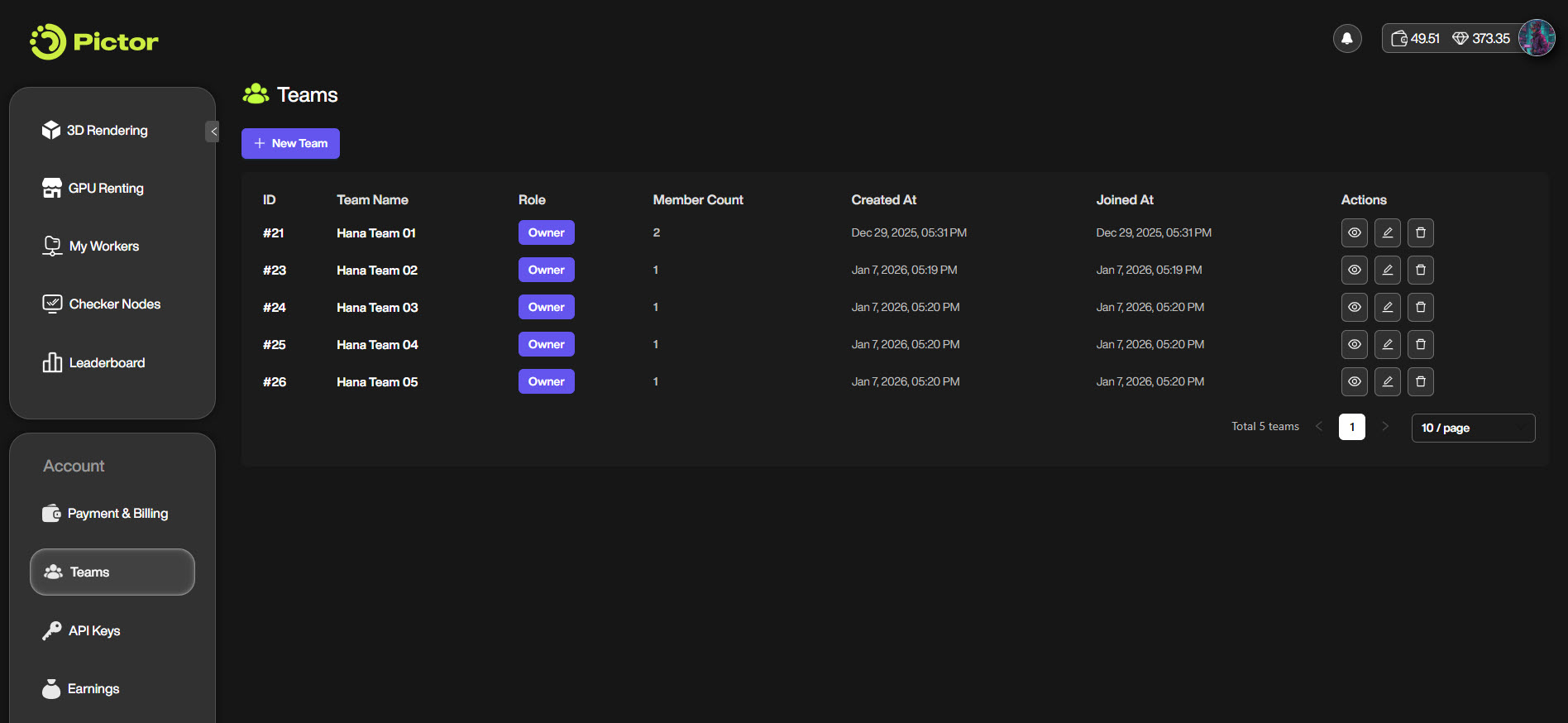Click the wallet balance 49.51
Screen dimensions: 1568x723
pos(1416,38)
